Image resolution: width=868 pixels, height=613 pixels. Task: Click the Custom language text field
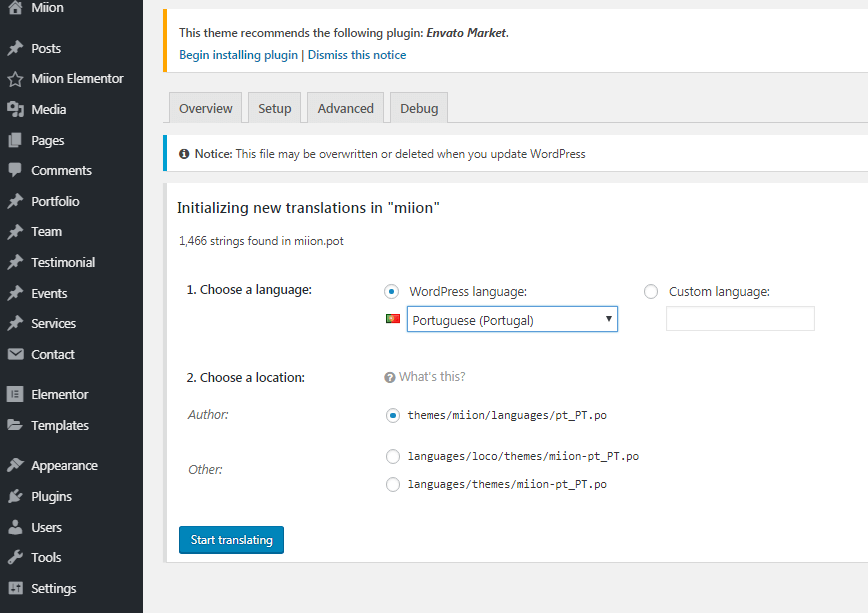740,319
